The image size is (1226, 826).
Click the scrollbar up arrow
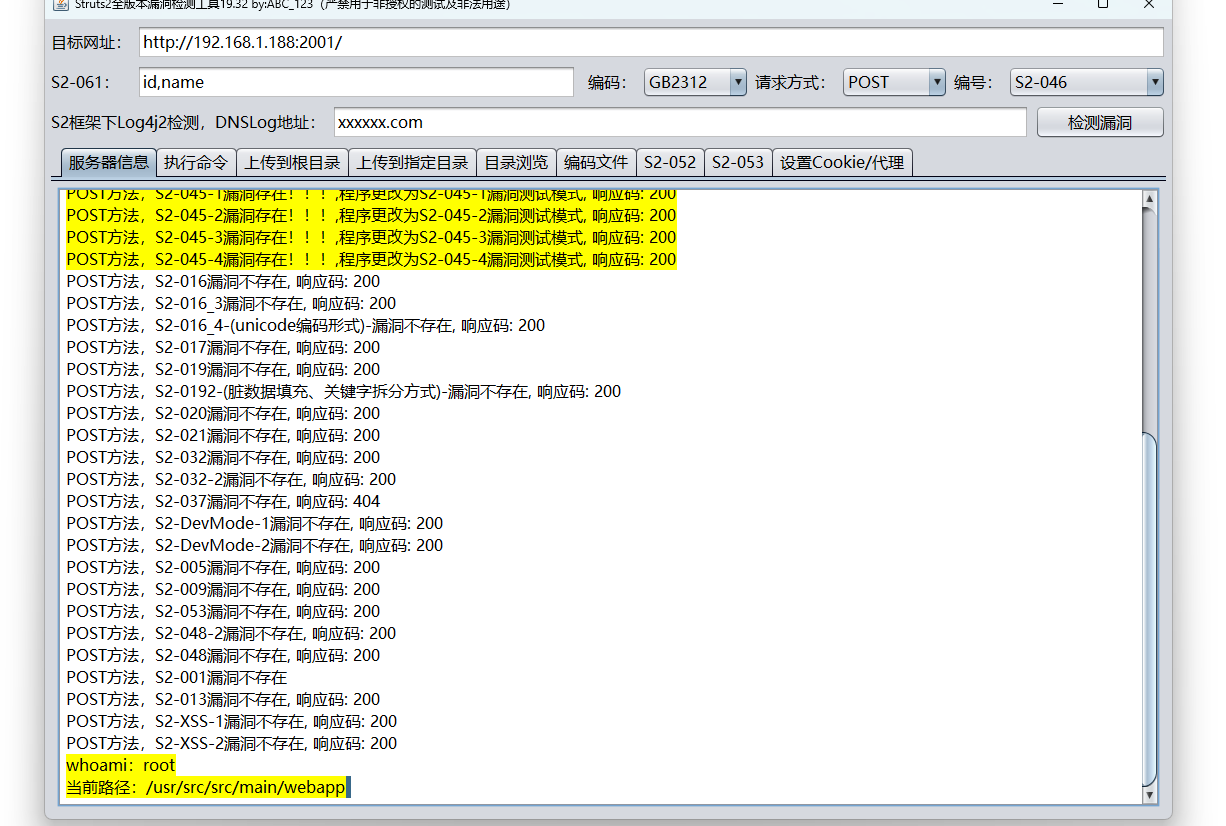(x=1150, y=196)
